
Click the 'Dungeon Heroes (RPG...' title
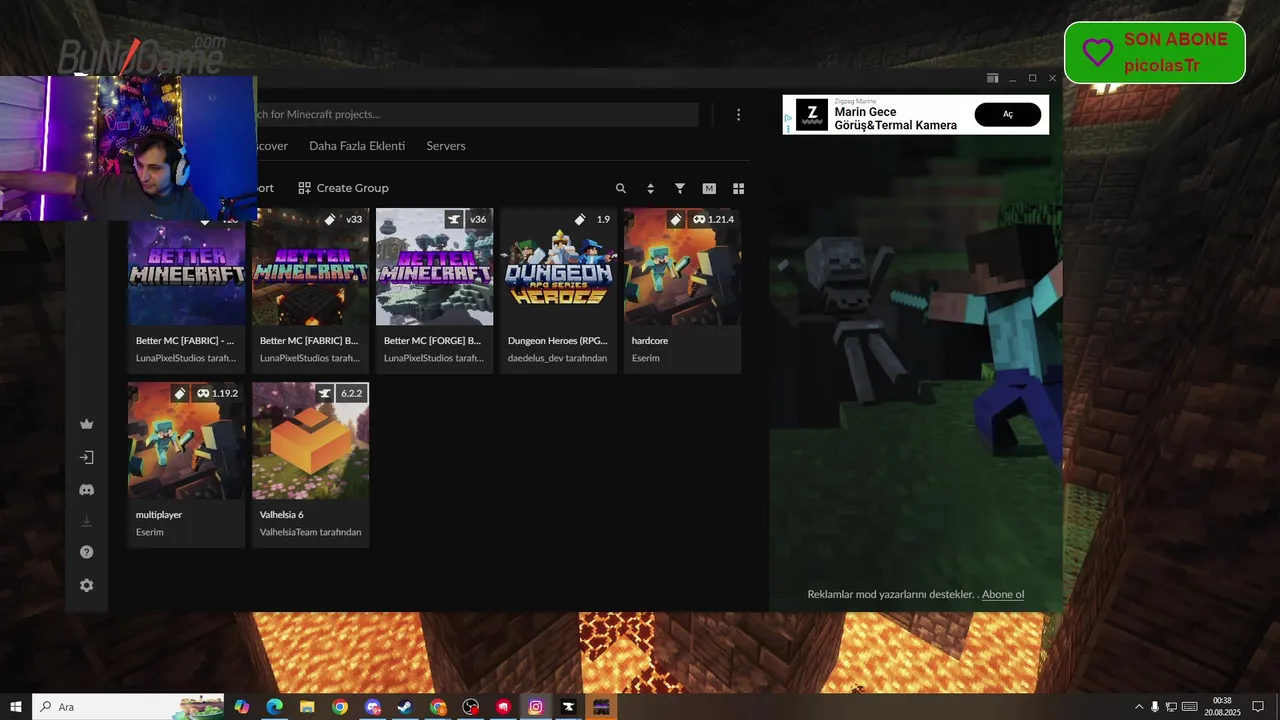[557, 341]
